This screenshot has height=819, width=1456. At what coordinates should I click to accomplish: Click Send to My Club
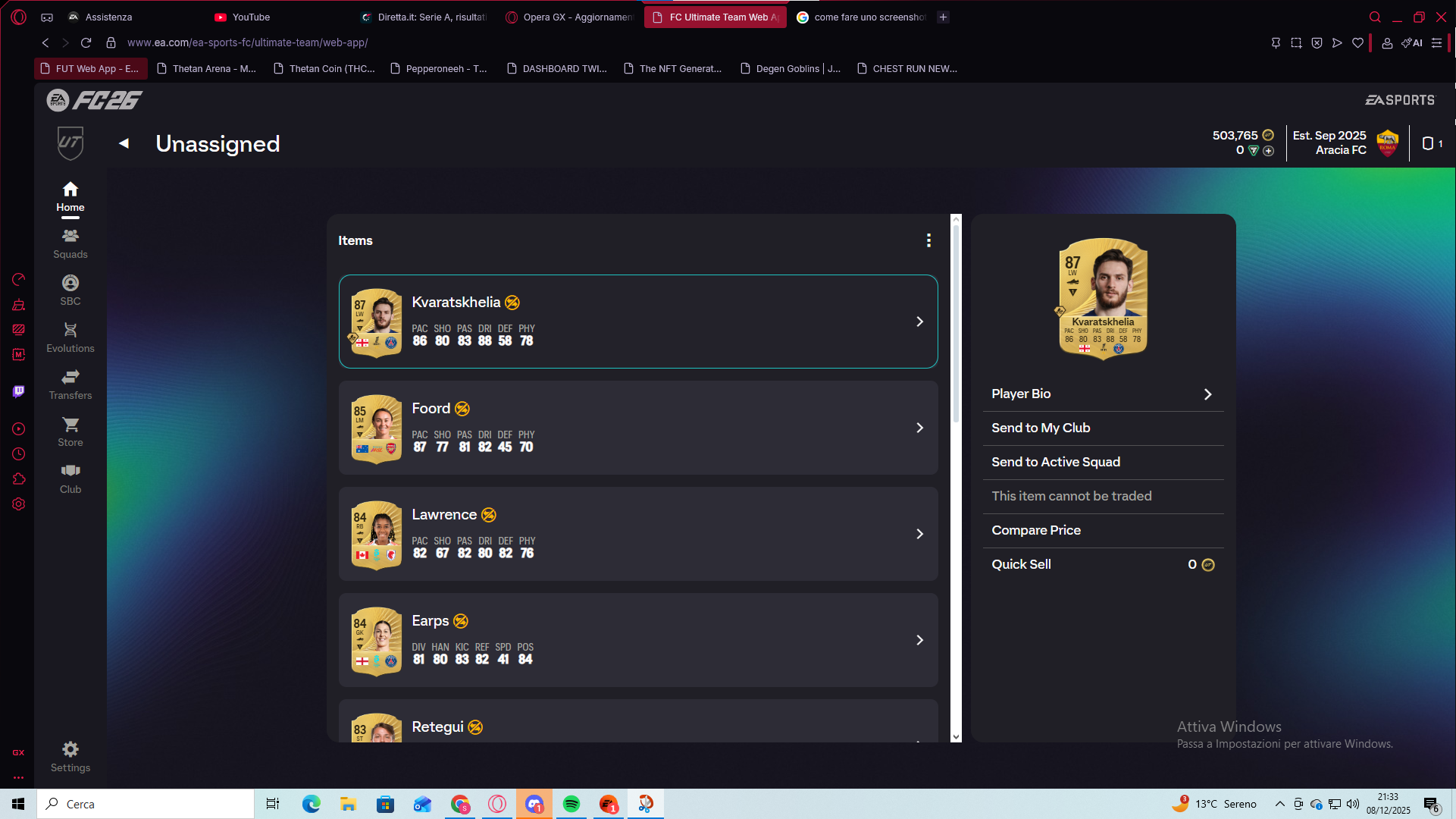(x=1040, y=428)
